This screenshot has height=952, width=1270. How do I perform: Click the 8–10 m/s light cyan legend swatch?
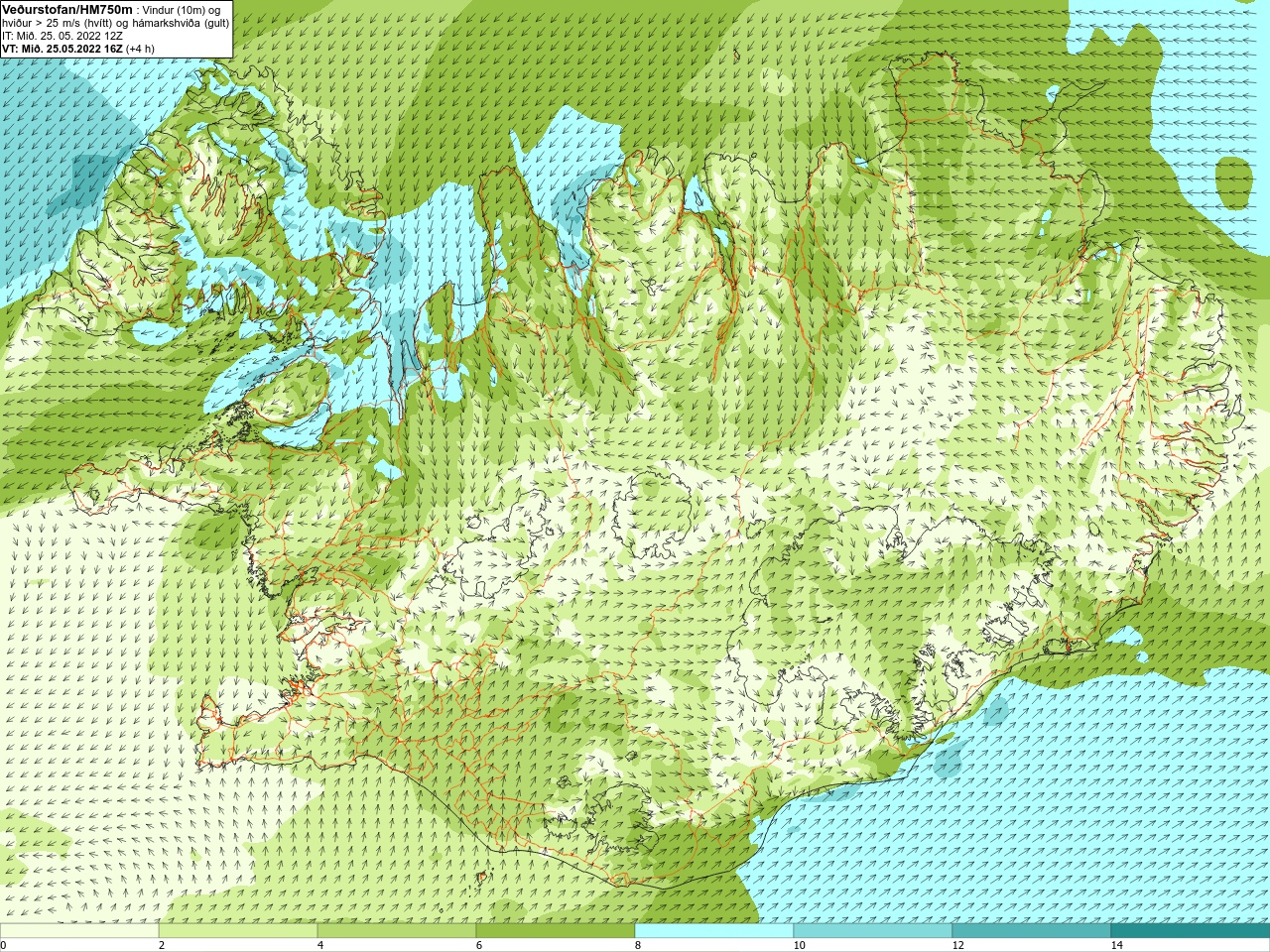(714, 931)
